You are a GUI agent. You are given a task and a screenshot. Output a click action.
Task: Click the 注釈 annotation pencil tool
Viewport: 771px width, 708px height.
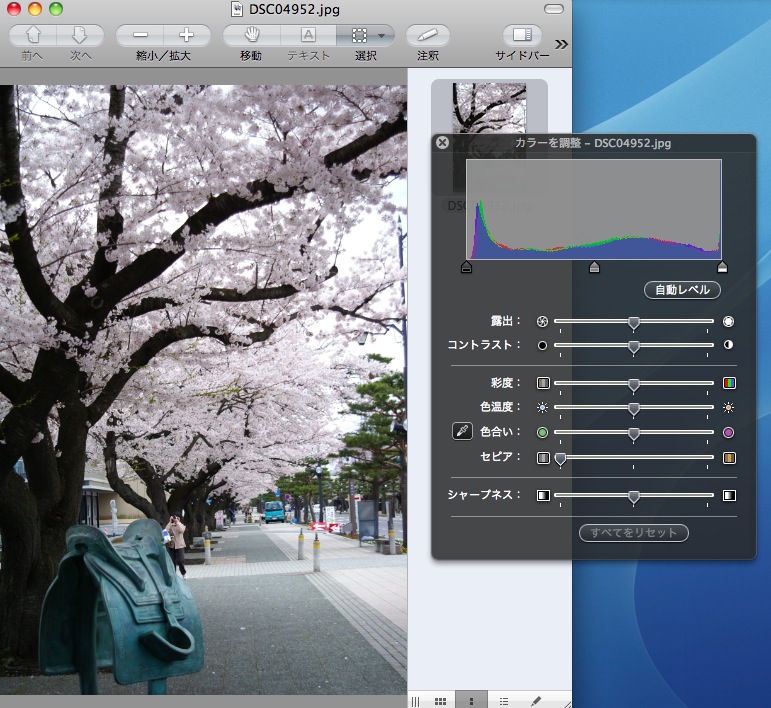[427, 35]
